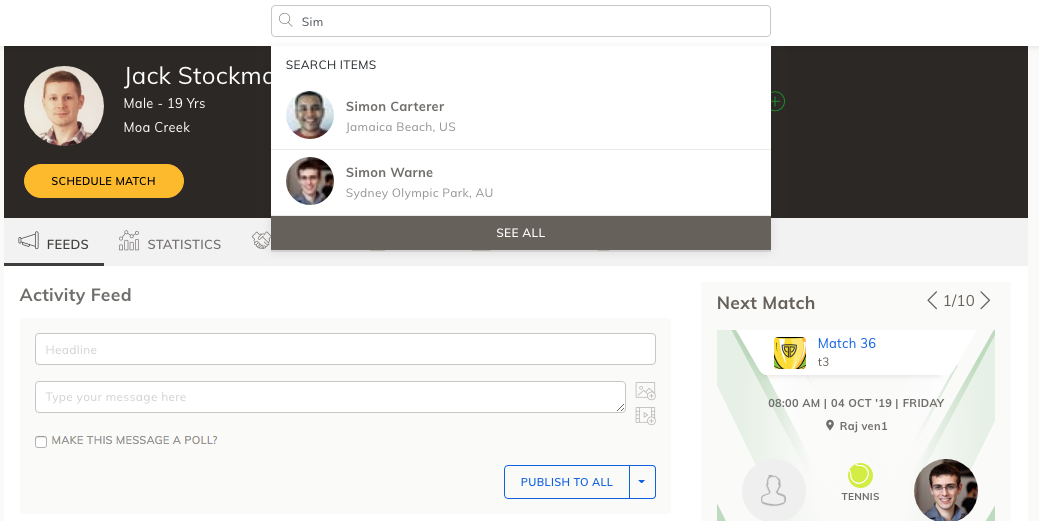
Task: Click the Headline input field
Action: click(345, 349)
